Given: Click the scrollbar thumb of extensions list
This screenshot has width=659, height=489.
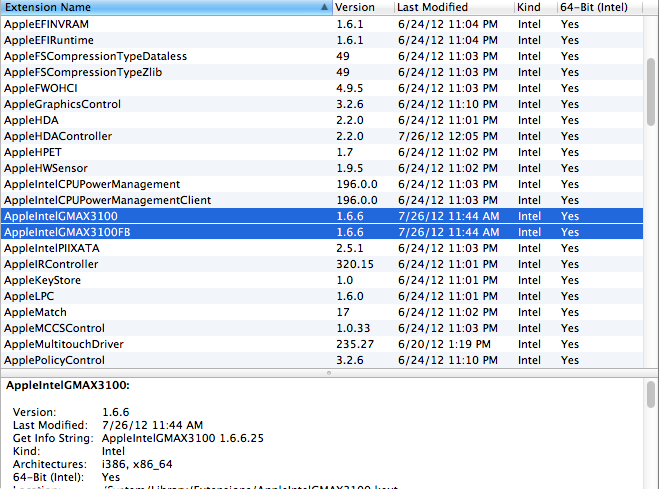Looking at the screenshot, I should point(651,92).
